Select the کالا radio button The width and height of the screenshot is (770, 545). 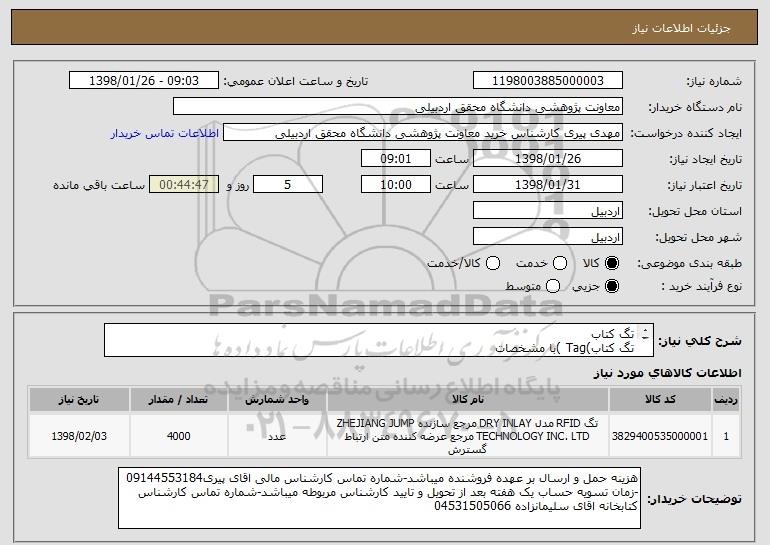[612, 263]
